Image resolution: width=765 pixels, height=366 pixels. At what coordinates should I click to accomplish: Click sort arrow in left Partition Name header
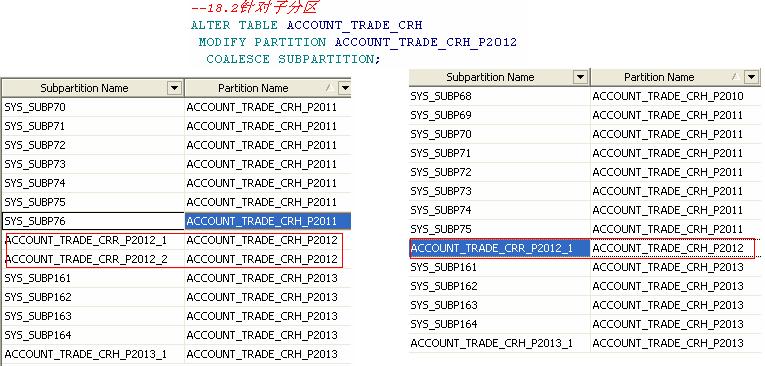coord(329,88)
